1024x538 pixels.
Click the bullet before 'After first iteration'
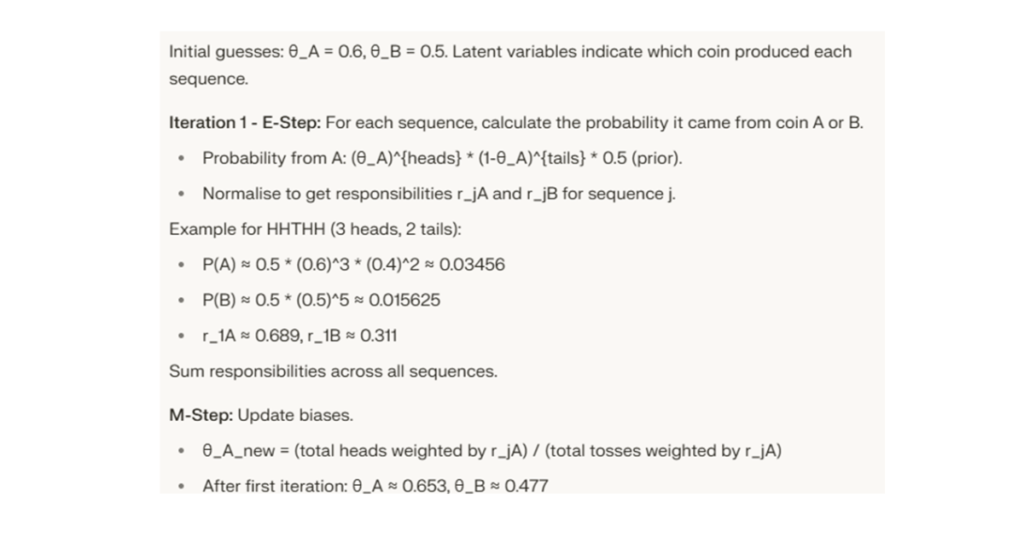click(181, 486)
